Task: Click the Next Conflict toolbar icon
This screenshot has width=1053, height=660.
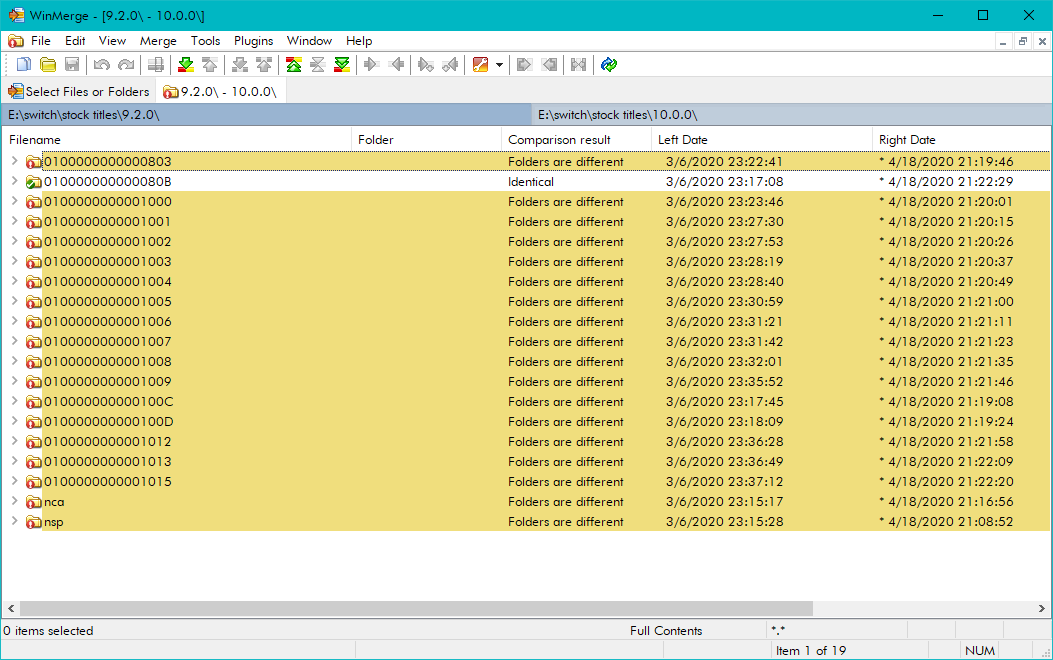Action: click(240, 64)
